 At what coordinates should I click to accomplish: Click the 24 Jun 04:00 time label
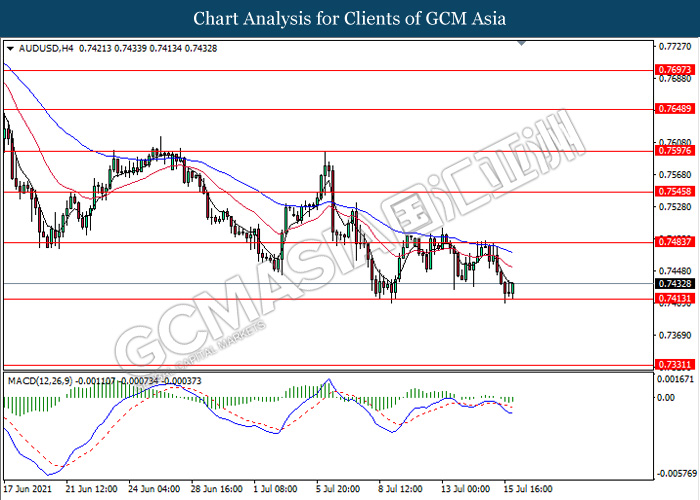pyautogui.click(x=154, y=489)
